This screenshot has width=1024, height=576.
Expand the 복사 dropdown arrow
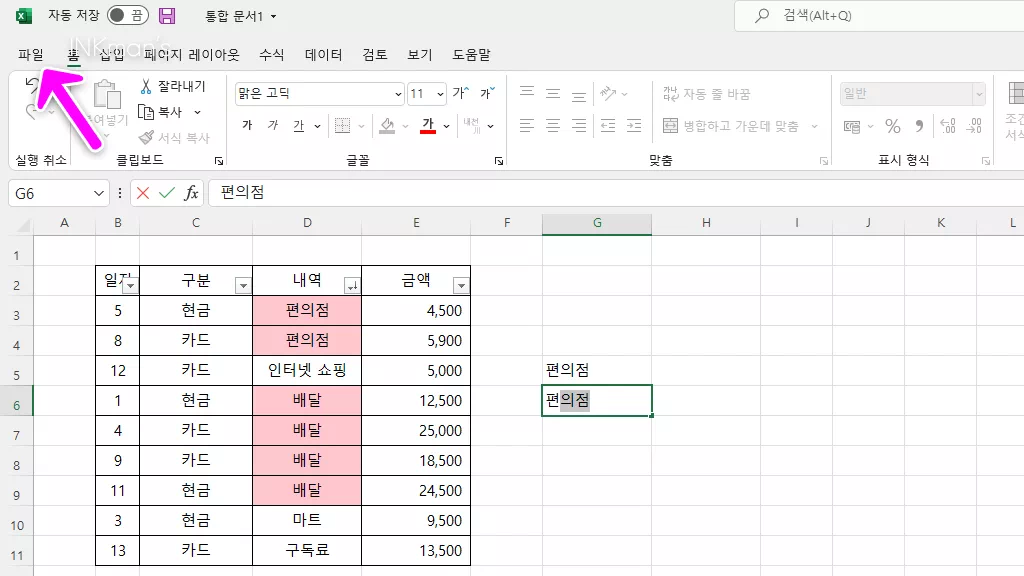[197, 112]
